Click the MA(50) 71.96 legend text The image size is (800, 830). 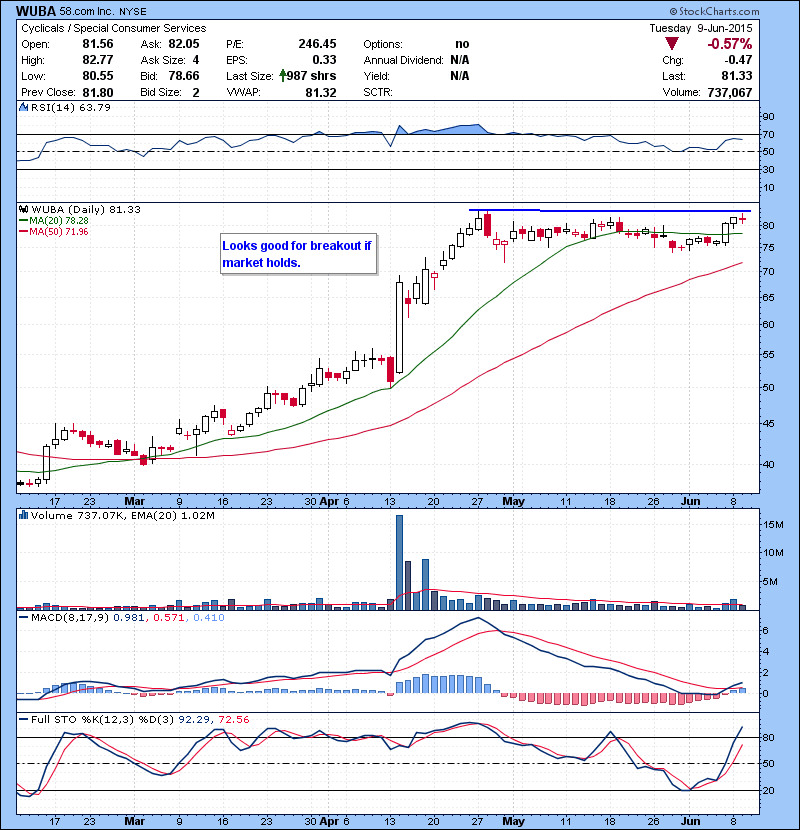point(59,231)
